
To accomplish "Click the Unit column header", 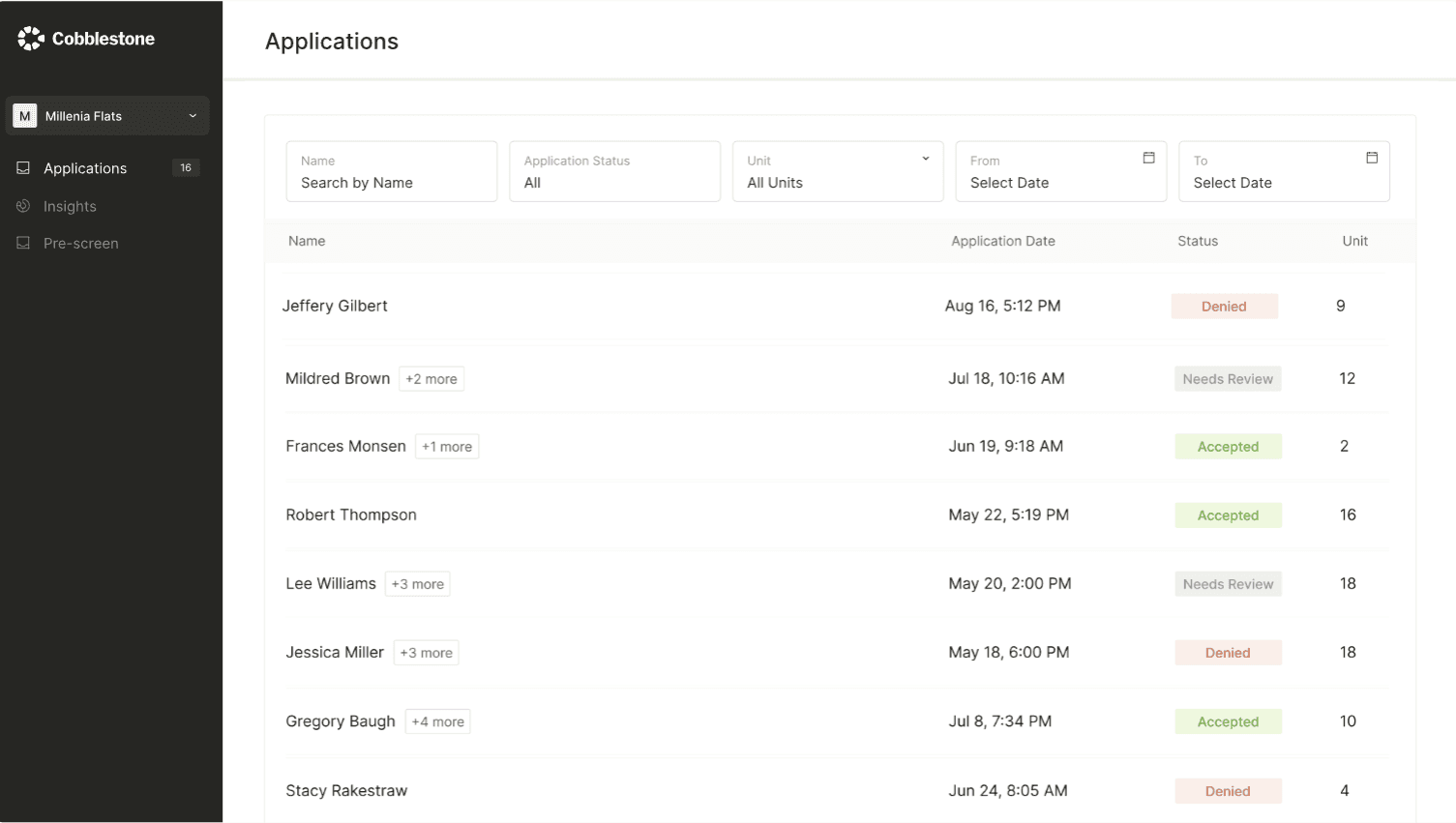I will click(x=1355, y=241).
